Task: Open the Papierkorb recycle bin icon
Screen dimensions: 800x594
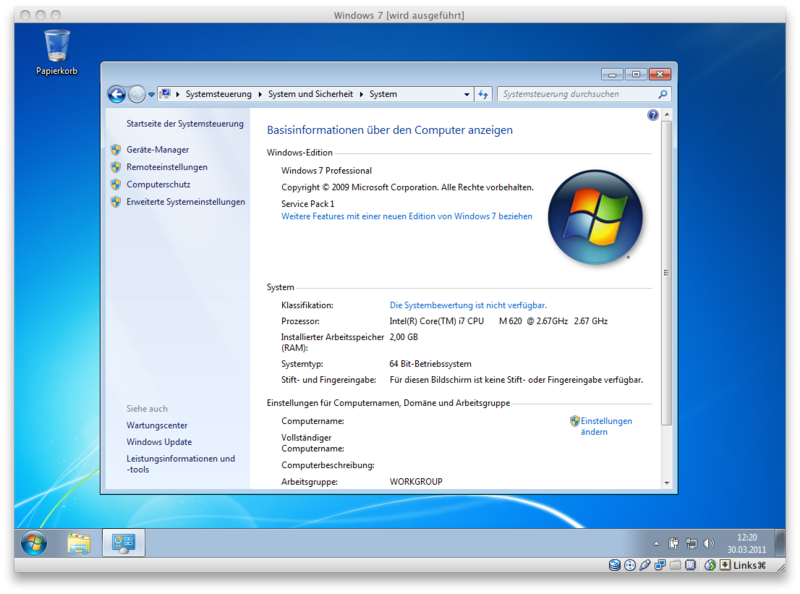Action: click(57, 53)
